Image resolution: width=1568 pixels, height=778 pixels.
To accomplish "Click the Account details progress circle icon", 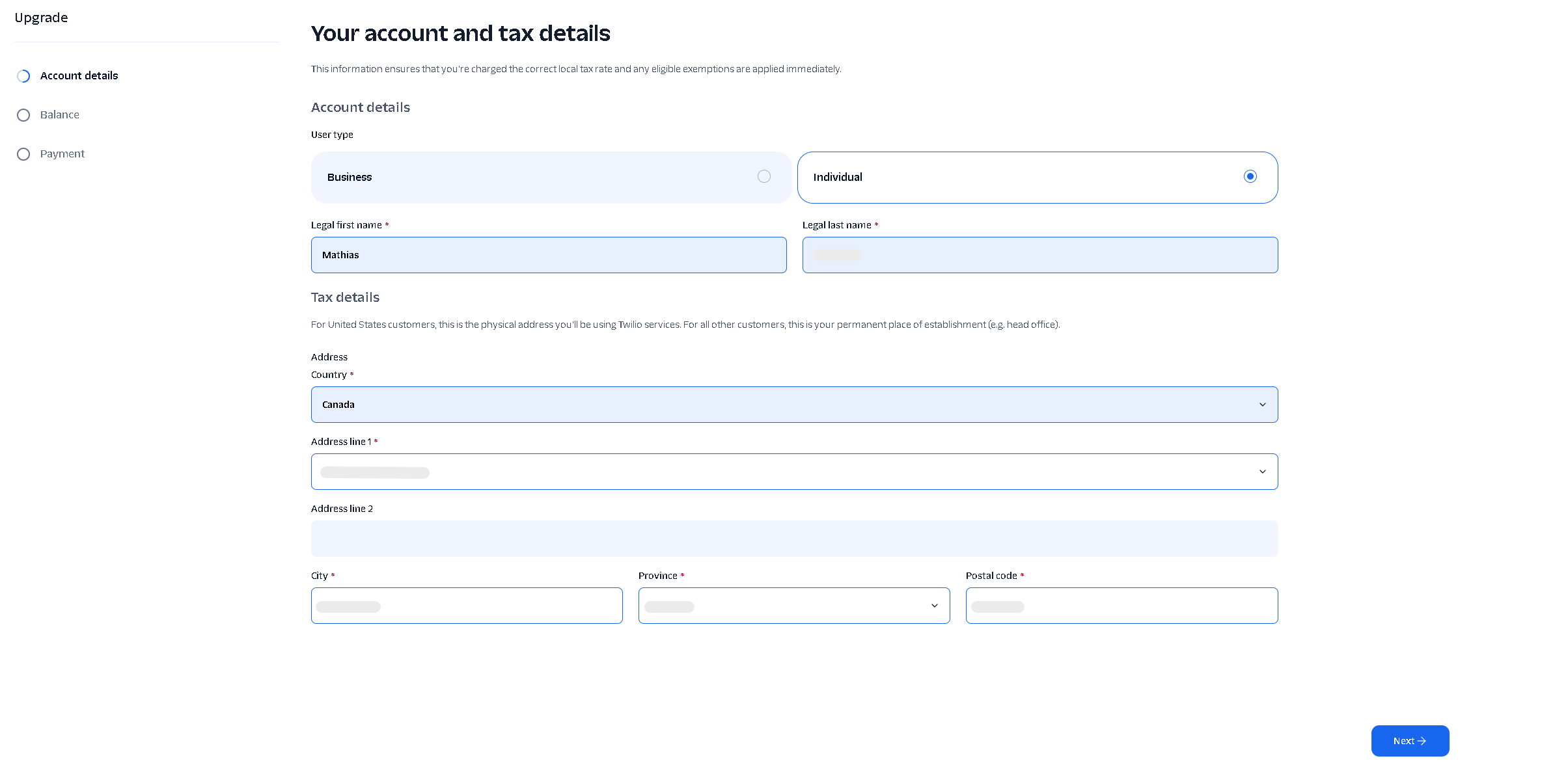I will coord(23,76).
